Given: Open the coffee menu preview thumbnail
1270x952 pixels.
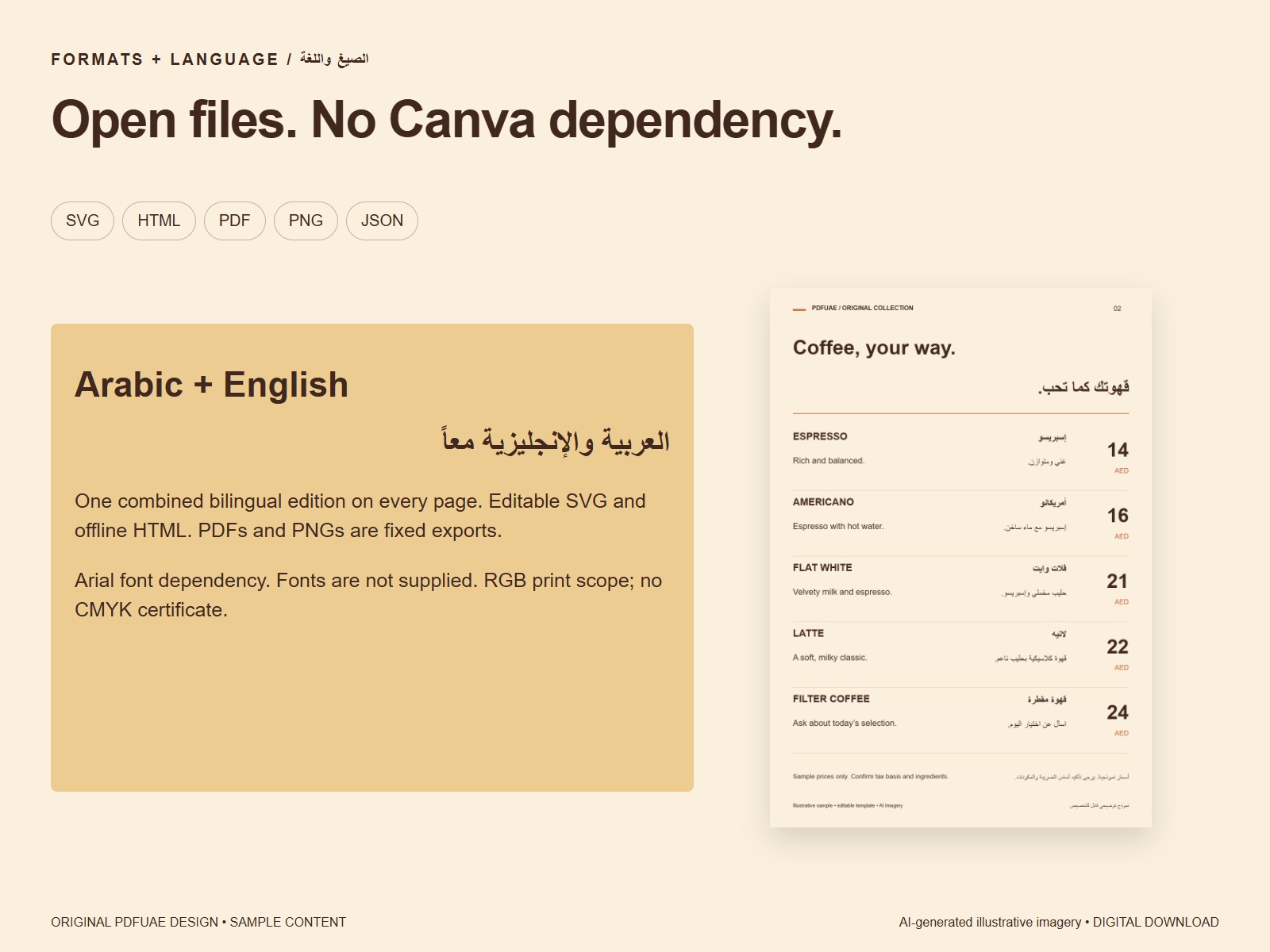Looking at the screenshot, I should pos(960,558).
